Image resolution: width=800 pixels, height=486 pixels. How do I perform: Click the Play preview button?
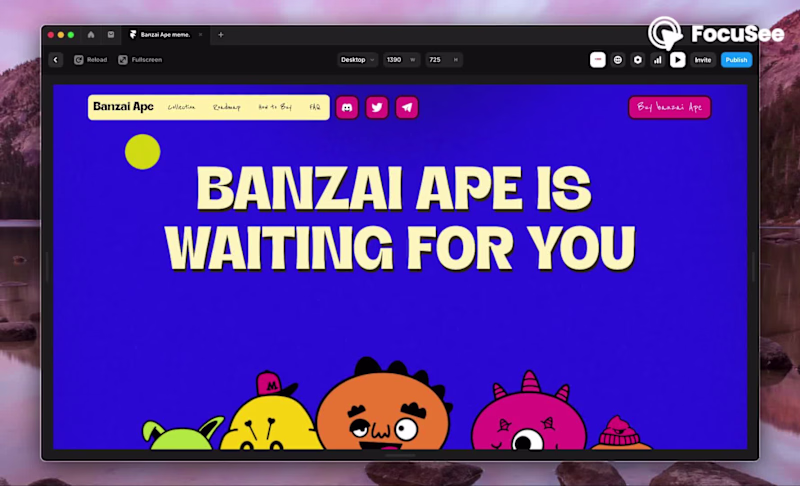[x=678, y=60]
